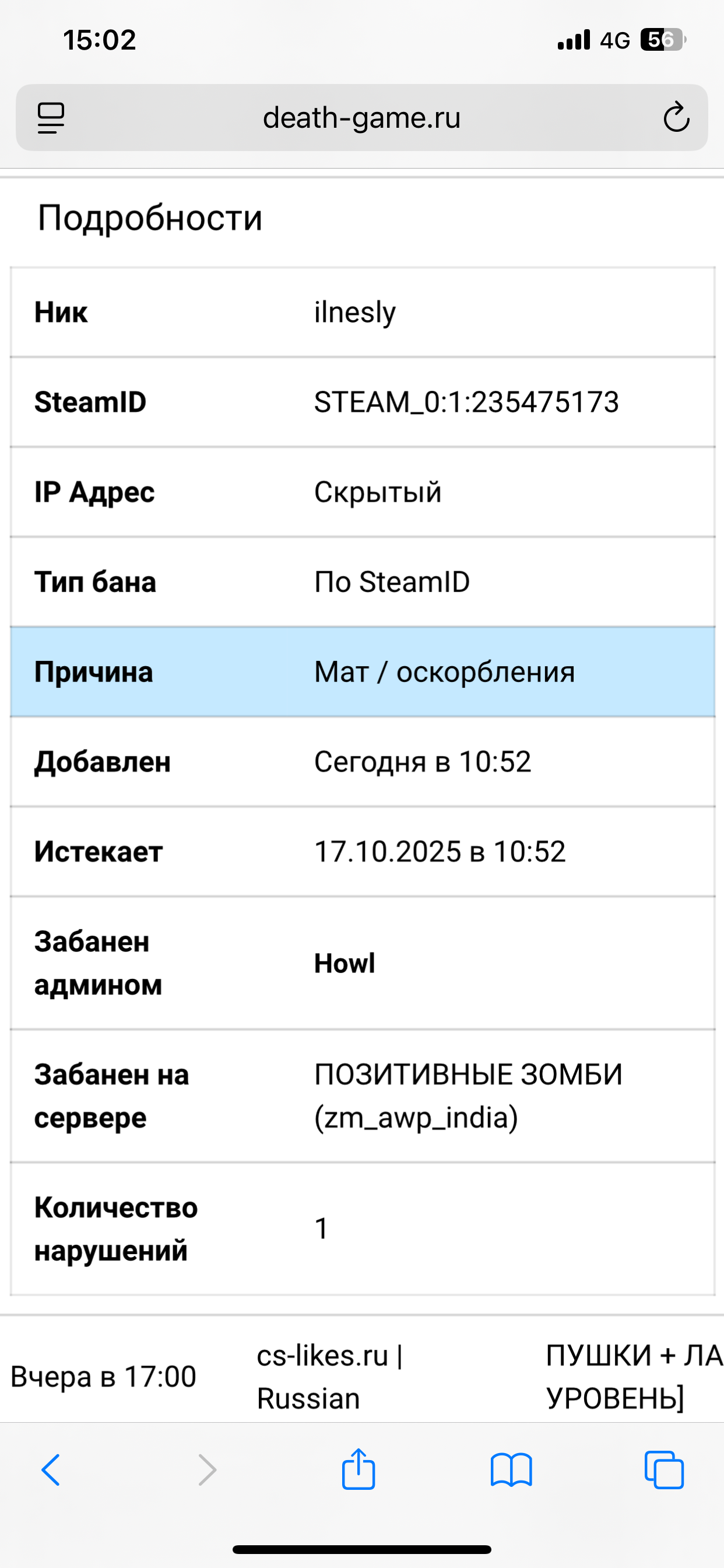Select the highlighted Причина row

pyautogui.click(x=363, y=672)
